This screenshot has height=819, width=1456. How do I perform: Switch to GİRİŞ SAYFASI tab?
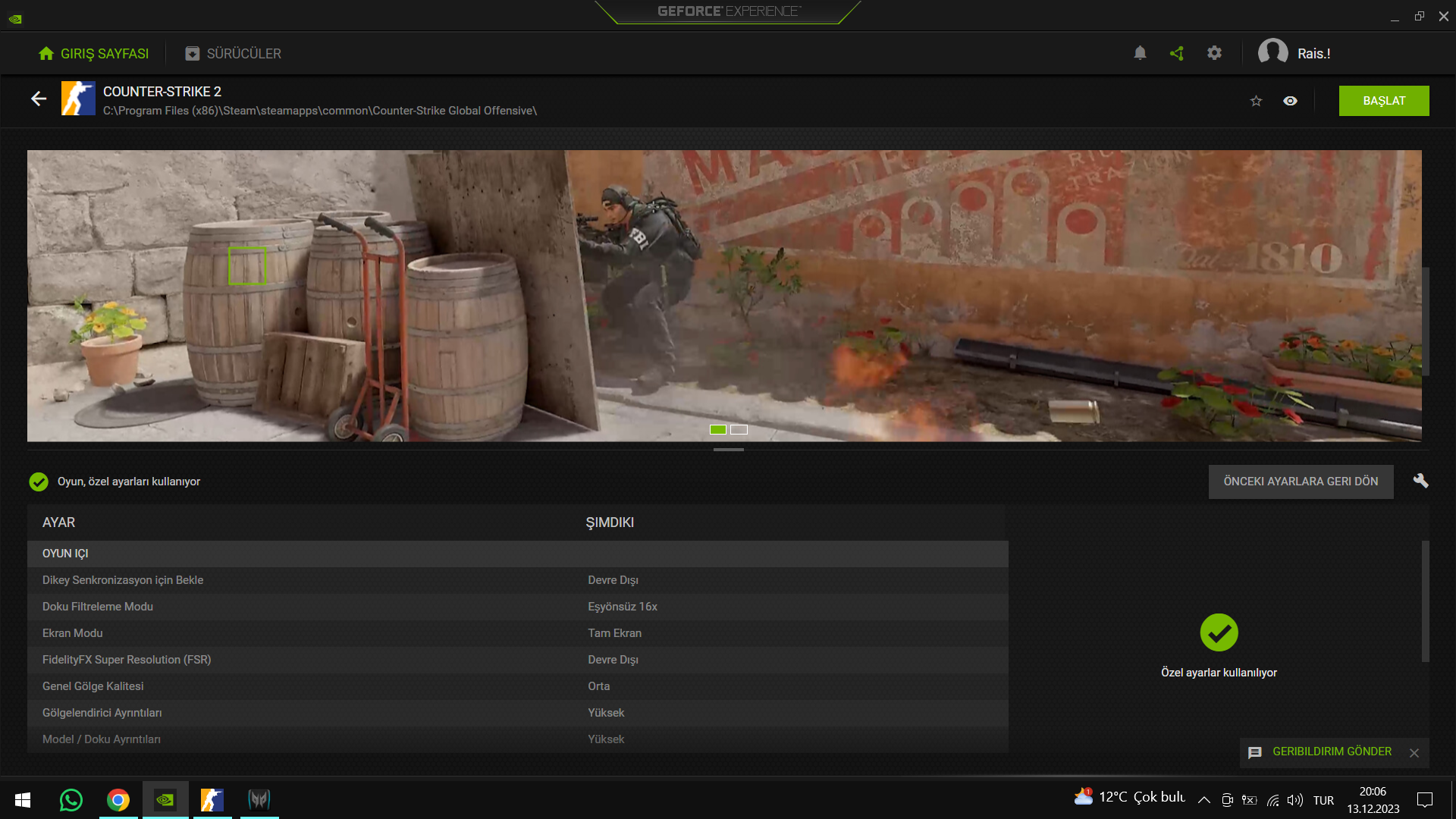93,54
